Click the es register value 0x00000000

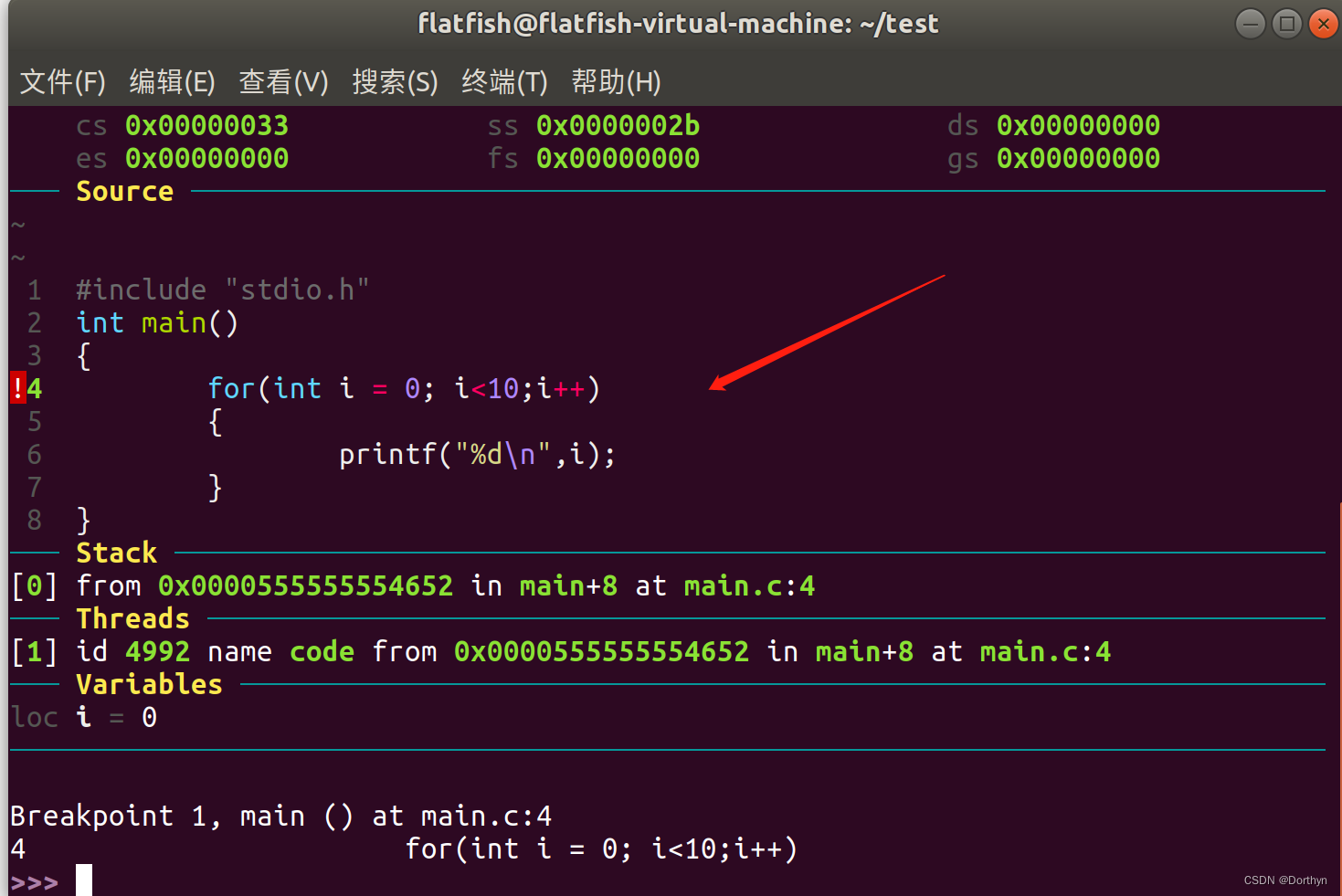(x=207, y=158)
